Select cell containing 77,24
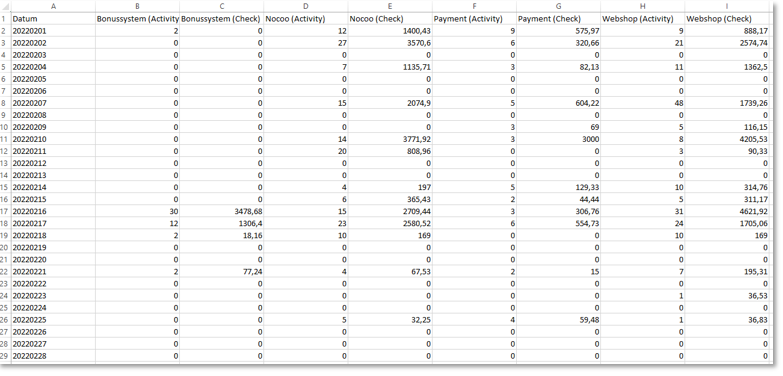This screenshot has width=783, height=376. click(x=222, y=272)
